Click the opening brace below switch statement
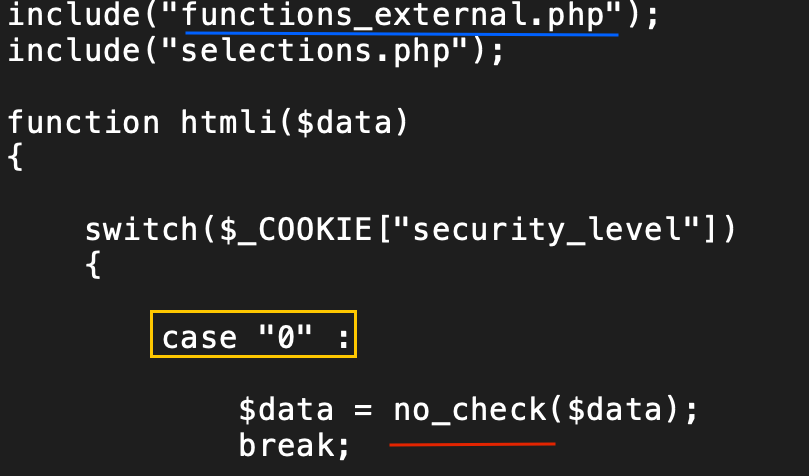The width and height of the screenshot is (809, 476). pos(93,265)
